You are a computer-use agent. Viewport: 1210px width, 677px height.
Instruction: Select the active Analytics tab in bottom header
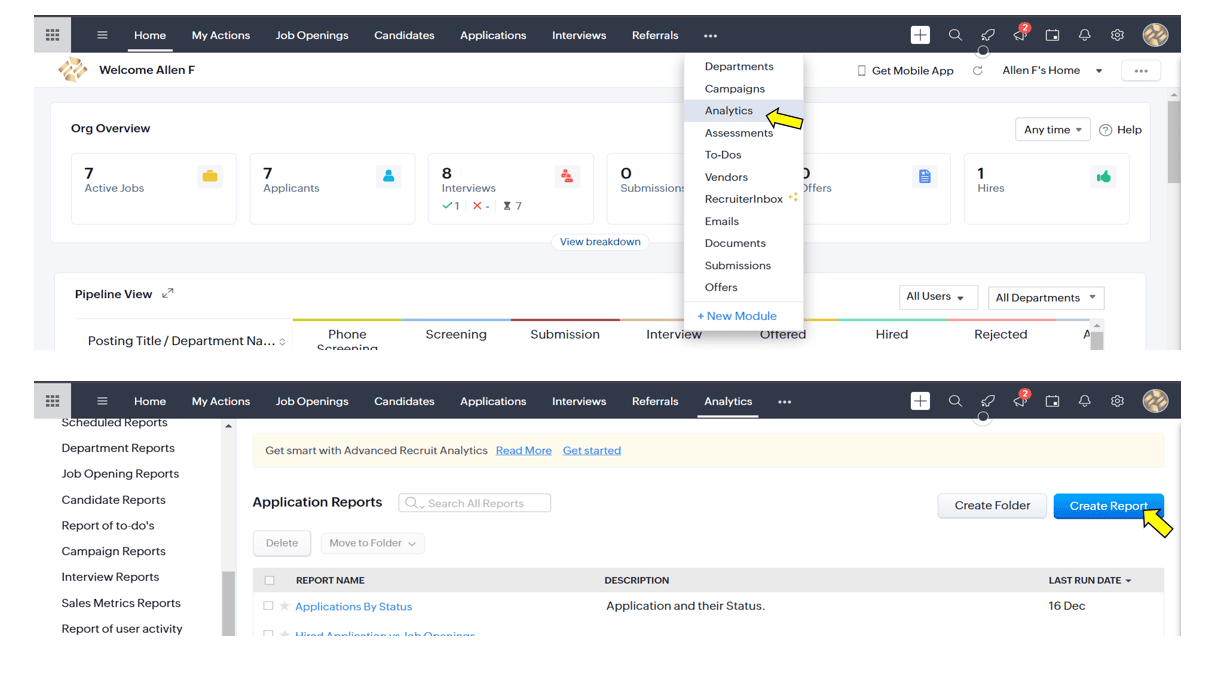[x=728, y=401]
